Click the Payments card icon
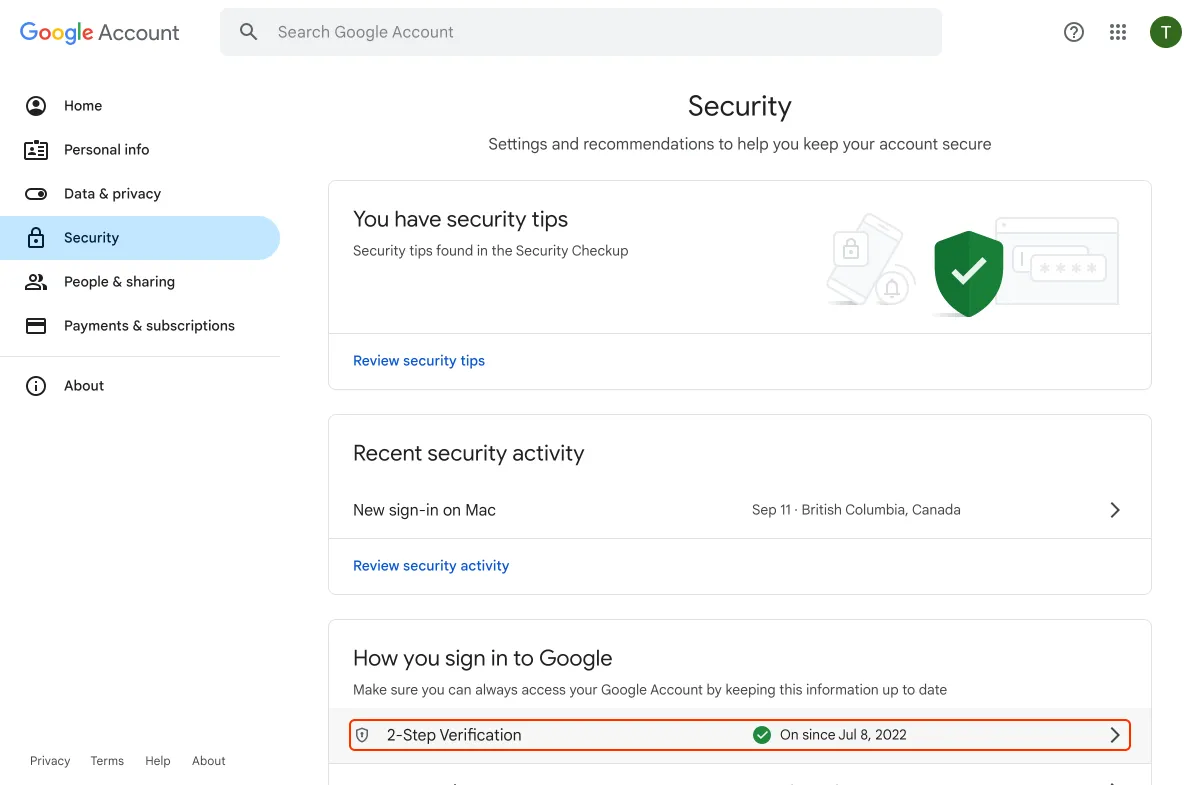The height and width of the screenshot is (785, 1200). pyautogui.click(x=36, y=326)
